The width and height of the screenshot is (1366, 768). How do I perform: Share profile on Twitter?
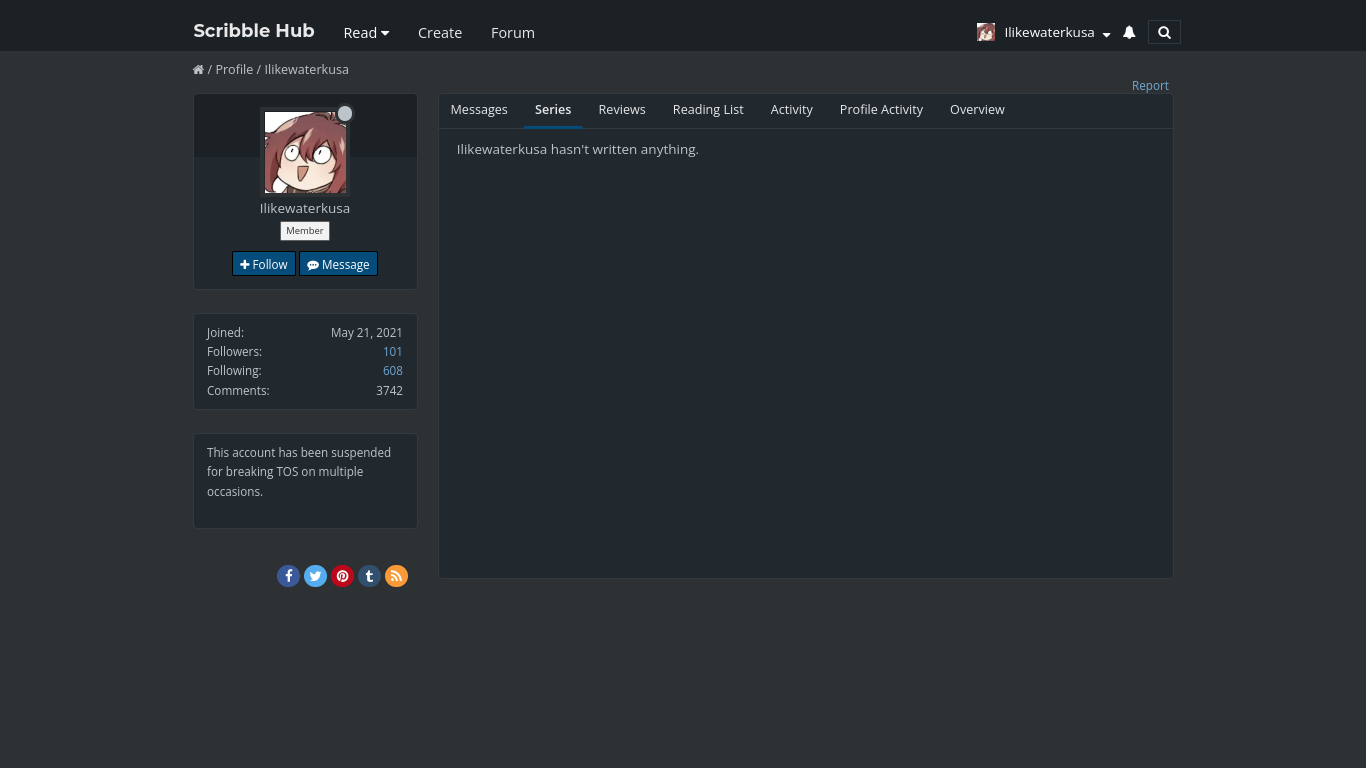point(315,576)
